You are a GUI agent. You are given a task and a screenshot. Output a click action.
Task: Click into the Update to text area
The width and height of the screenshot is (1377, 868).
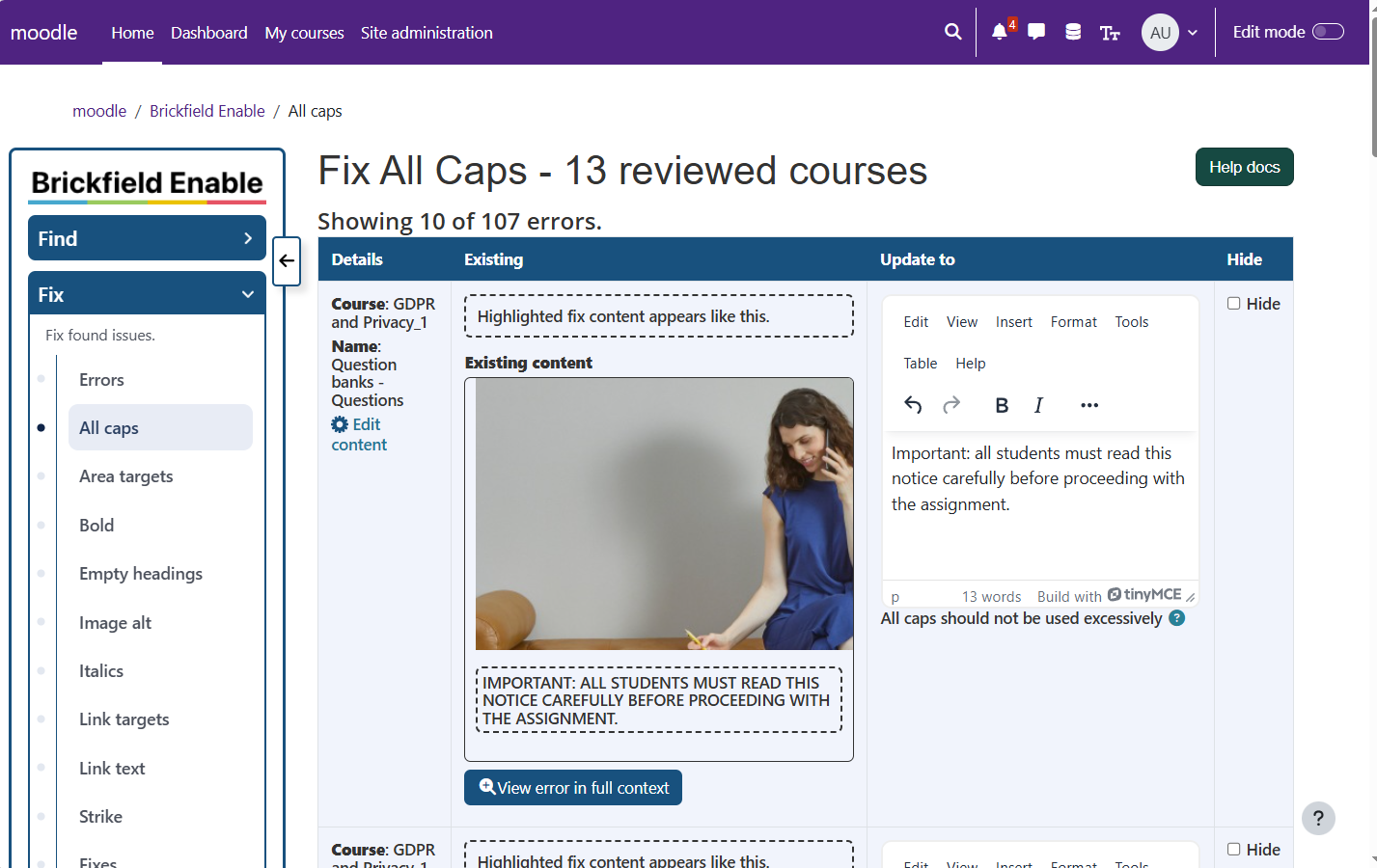[1040, 506]
